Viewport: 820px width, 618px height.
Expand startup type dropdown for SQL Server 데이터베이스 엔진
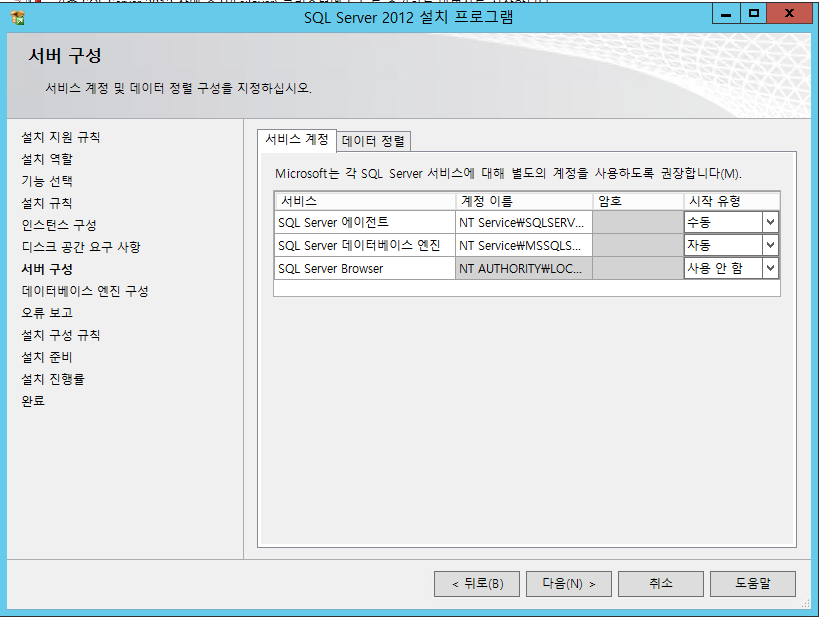tap(770, 245)
